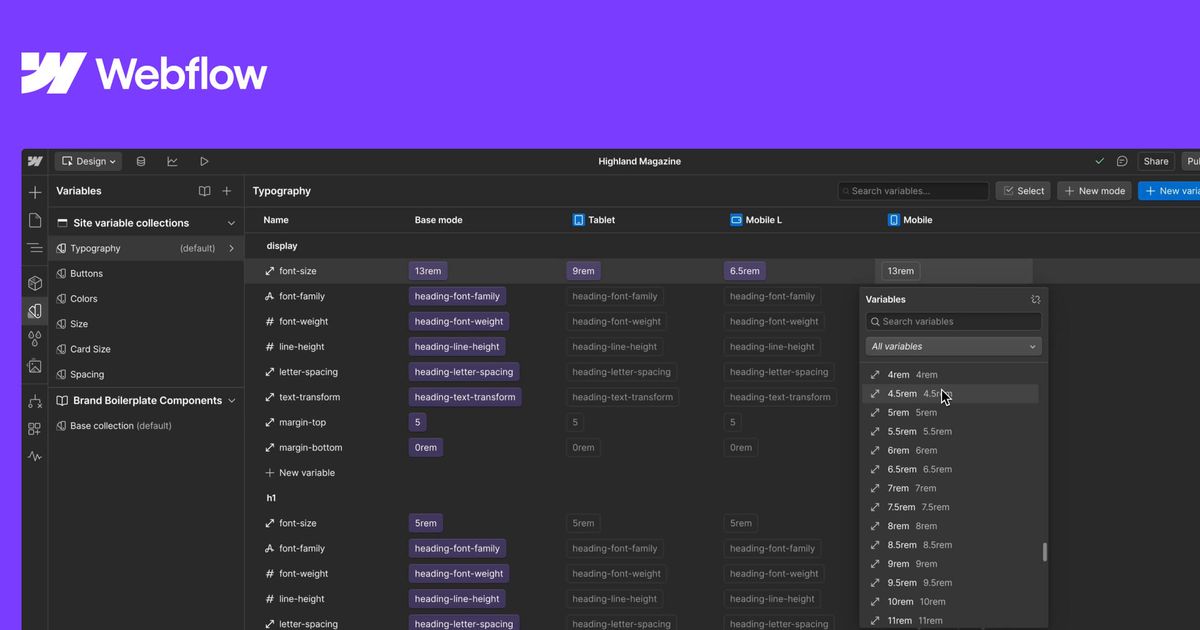Select 10rem in the variables list
Viewport: 1200px width, 630px height.
[950, 602]
